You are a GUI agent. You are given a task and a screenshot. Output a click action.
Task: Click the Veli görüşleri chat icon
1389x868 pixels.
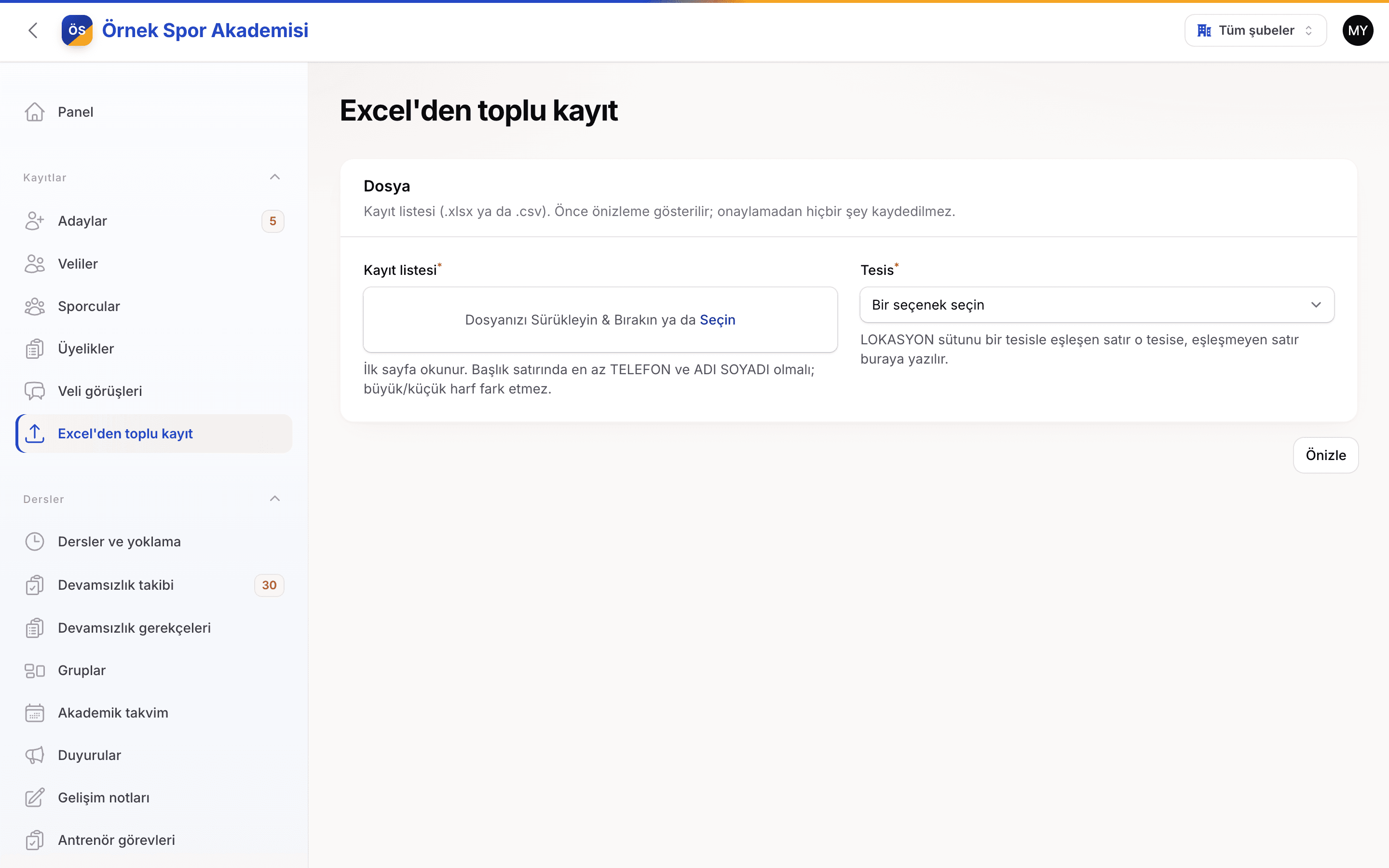tap(34, 391)
